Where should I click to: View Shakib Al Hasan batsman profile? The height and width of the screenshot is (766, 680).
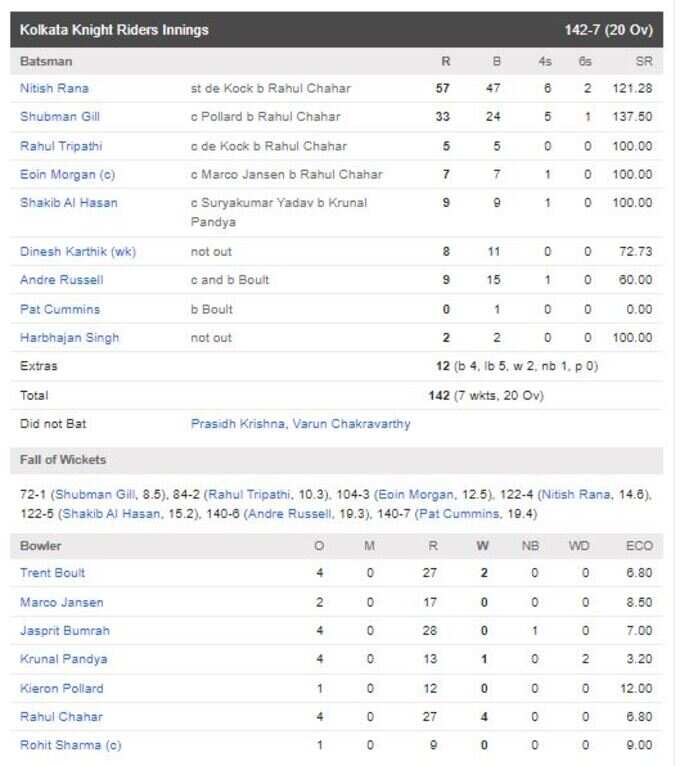point(69,203)
